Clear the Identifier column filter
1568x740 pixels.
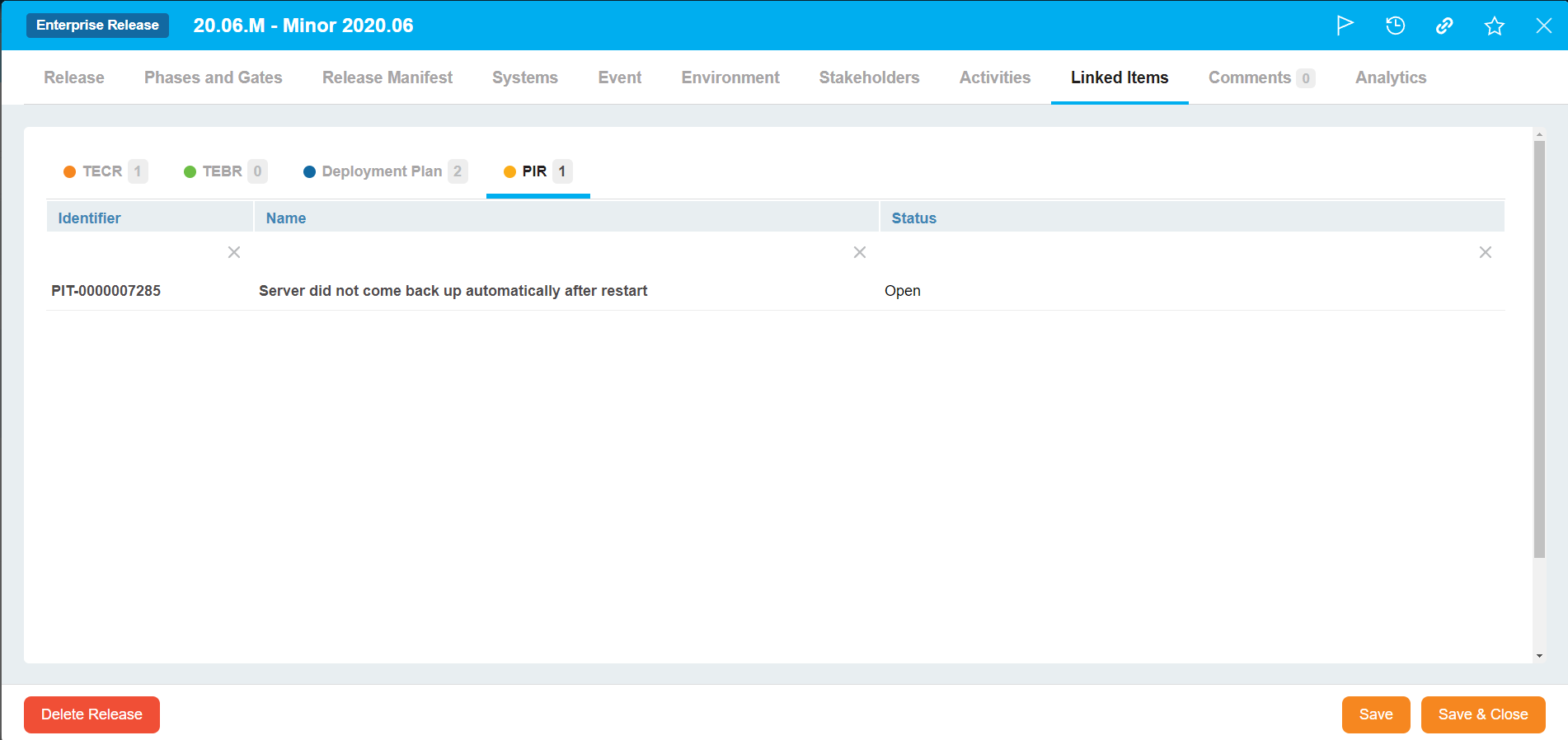[234, 252]
